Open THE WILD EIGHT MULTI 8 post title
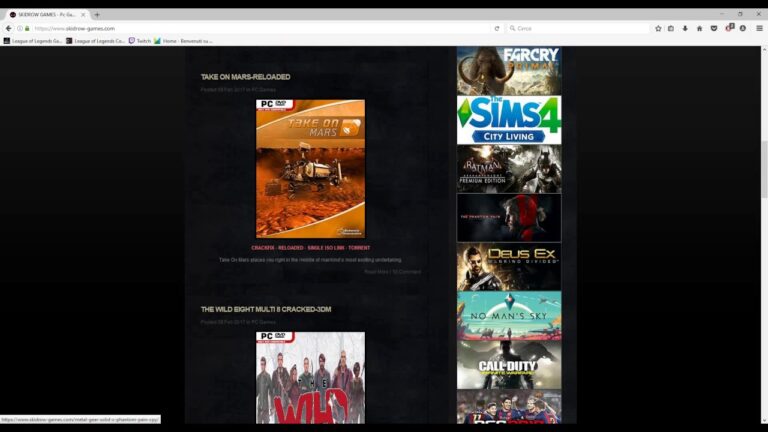Screen dimensions: 768x432 266,309
